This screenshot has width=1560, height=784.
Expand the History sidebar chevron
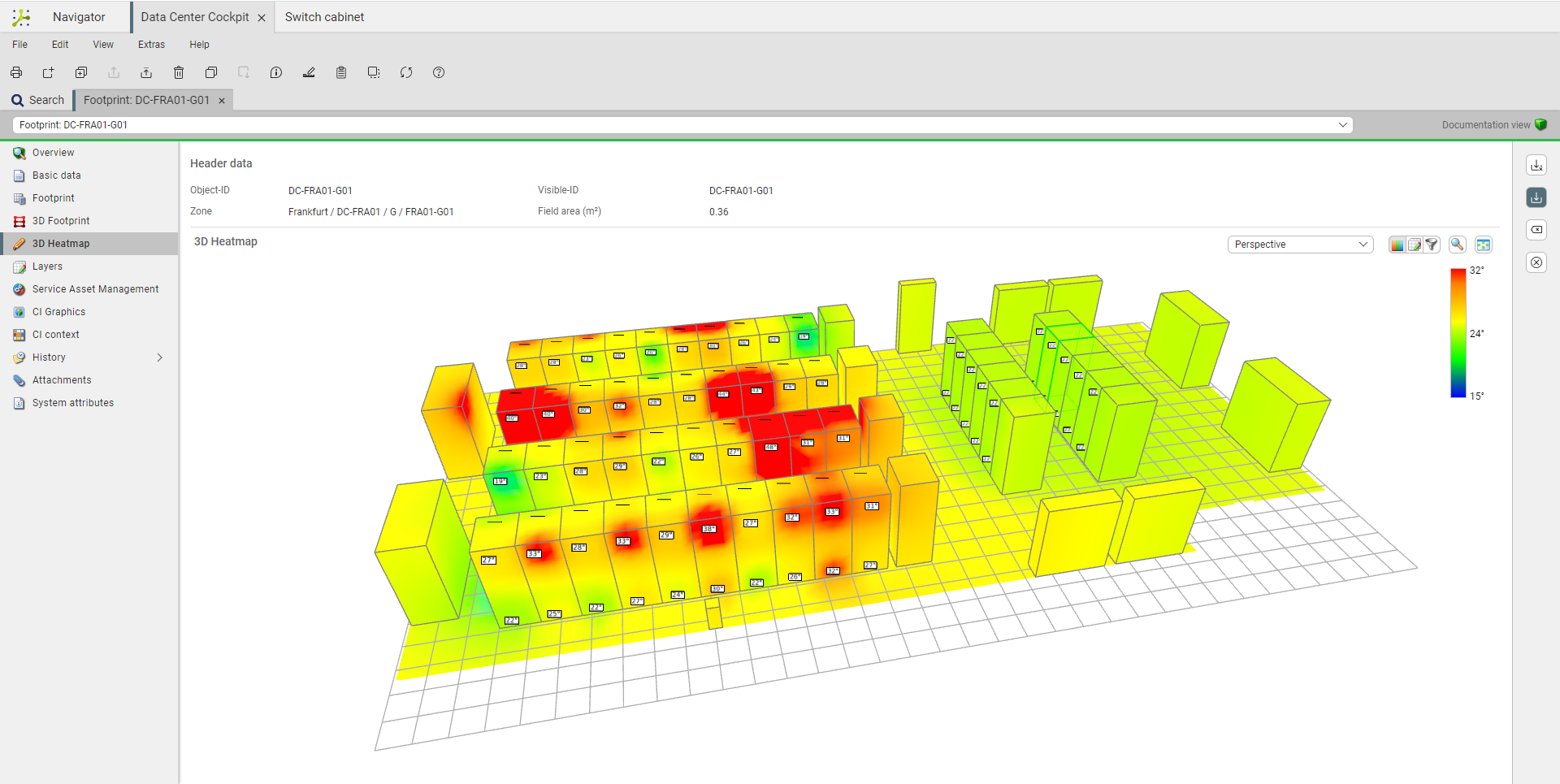tap(159, 357)
